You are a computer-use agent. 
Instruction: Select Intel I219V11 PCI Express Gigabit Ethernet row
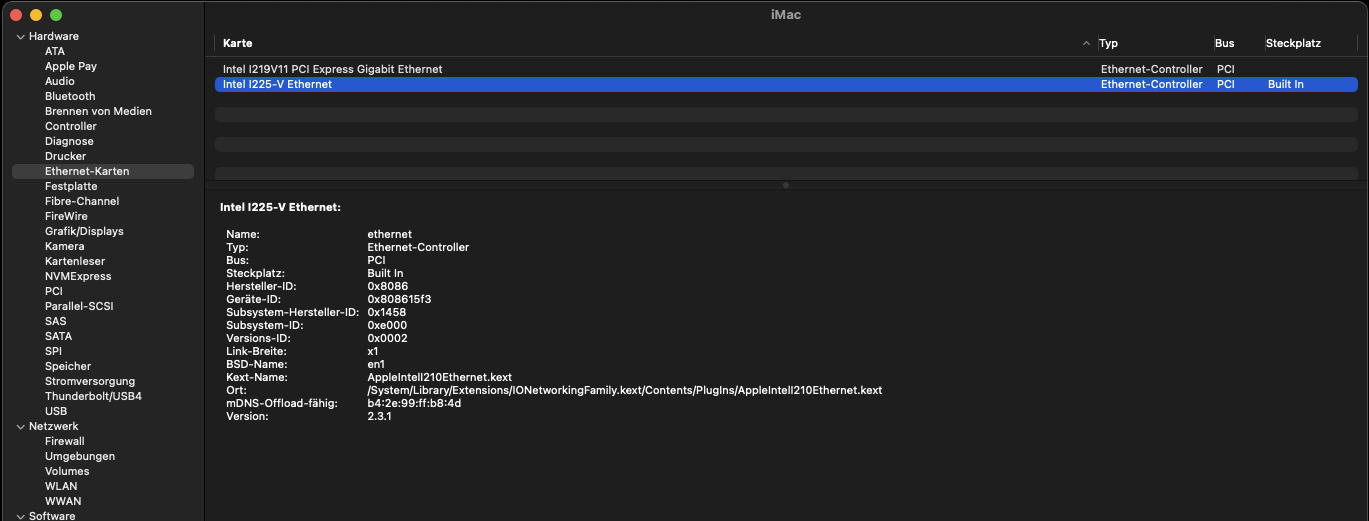[788, 69]
